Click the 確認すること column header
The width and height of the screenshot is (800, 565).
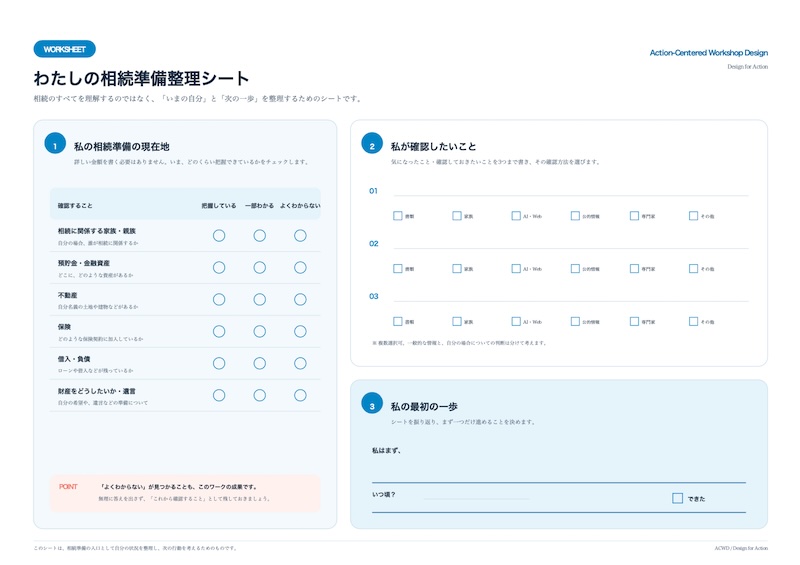(75, 206)
